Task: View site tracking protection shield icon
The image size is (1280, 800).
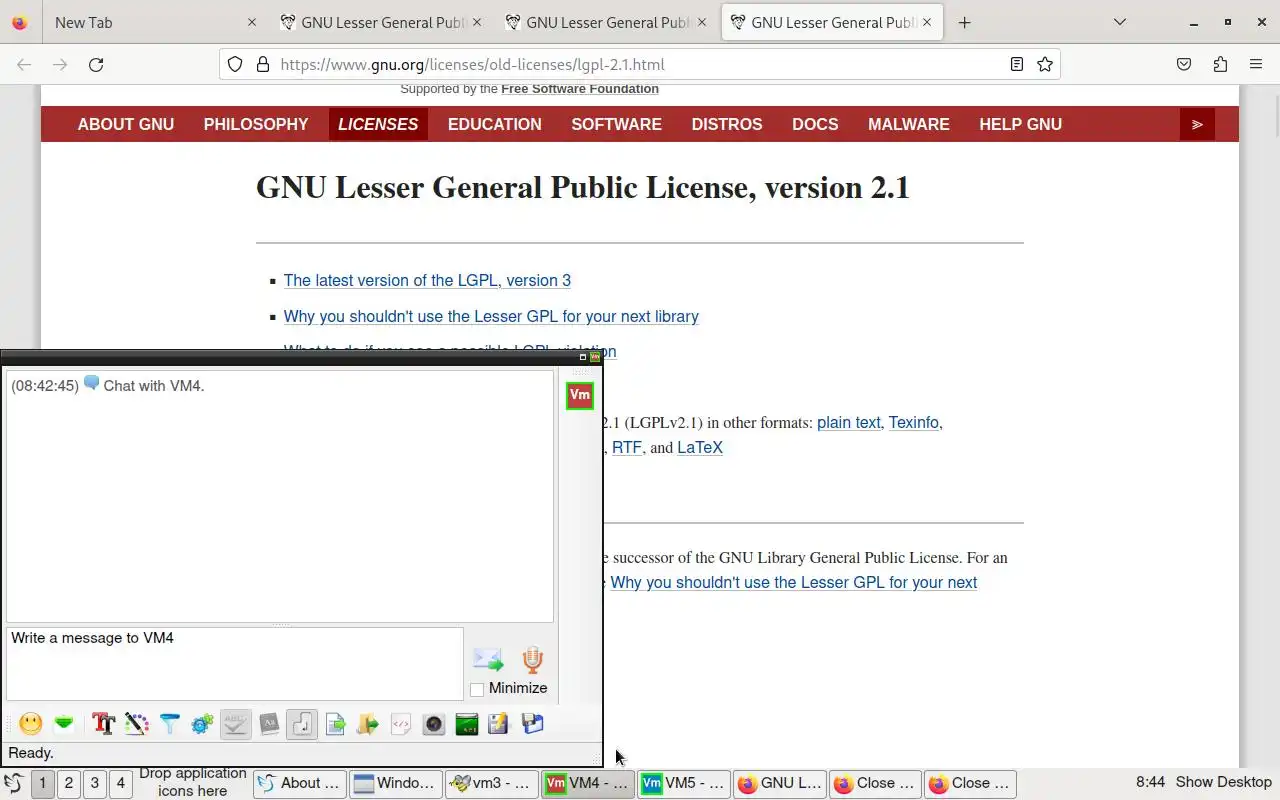Action: pos(235,64)
